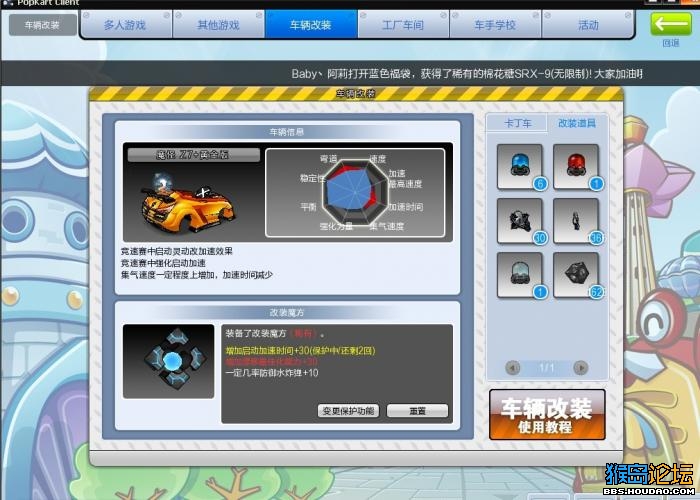This screenshot has width=700, height=500.
Task: Click the 装备了改装魔方 status line
Action: pyautogui.click(x=275, y=333)
